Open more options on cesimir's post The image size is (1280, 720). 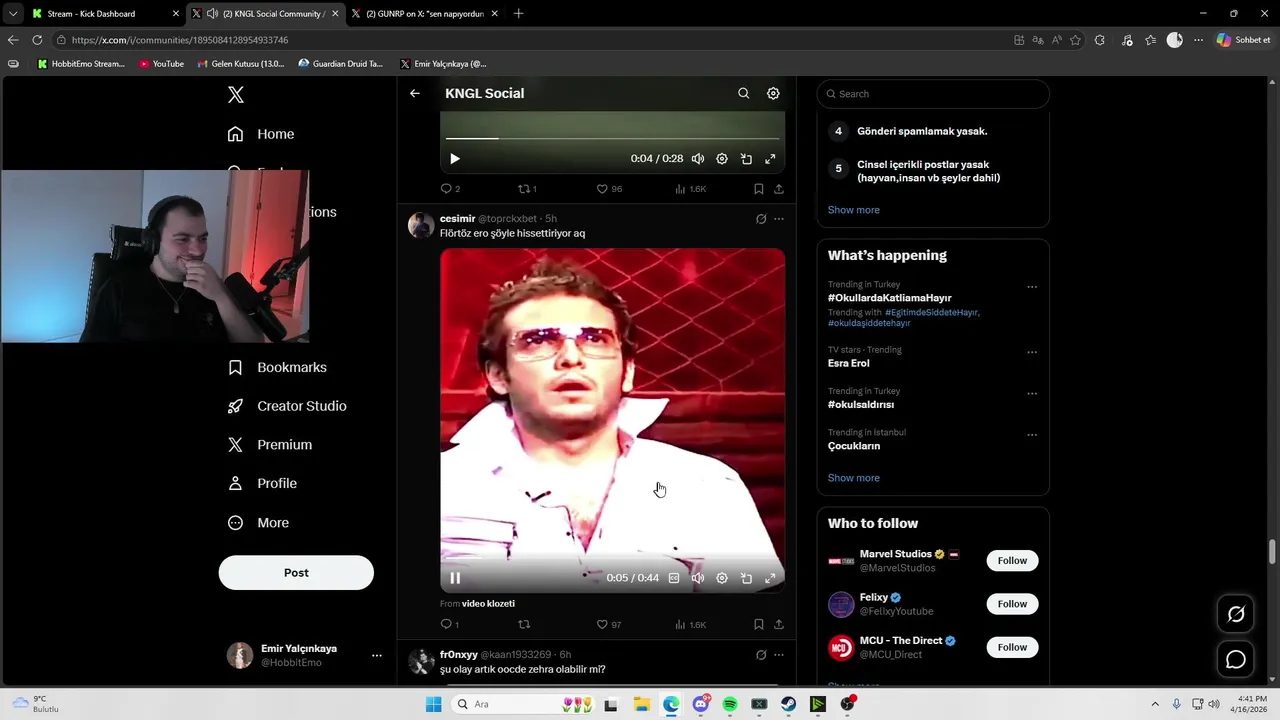pyautogui.click(x=779, y=219)
